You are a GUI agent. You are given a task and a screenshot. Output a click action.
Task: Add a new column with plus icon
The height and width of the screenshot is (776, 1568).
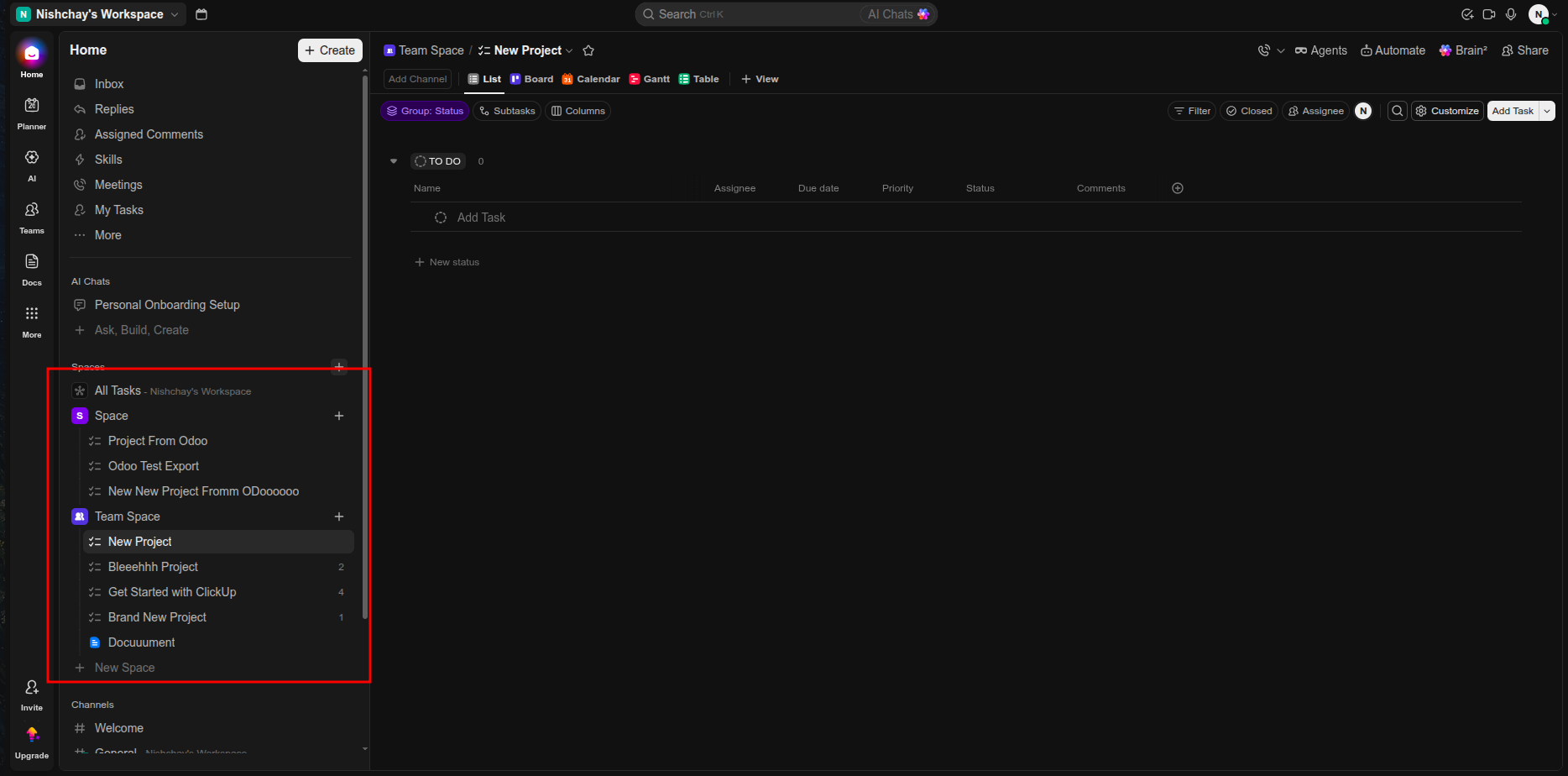(x=1178, y=188)
